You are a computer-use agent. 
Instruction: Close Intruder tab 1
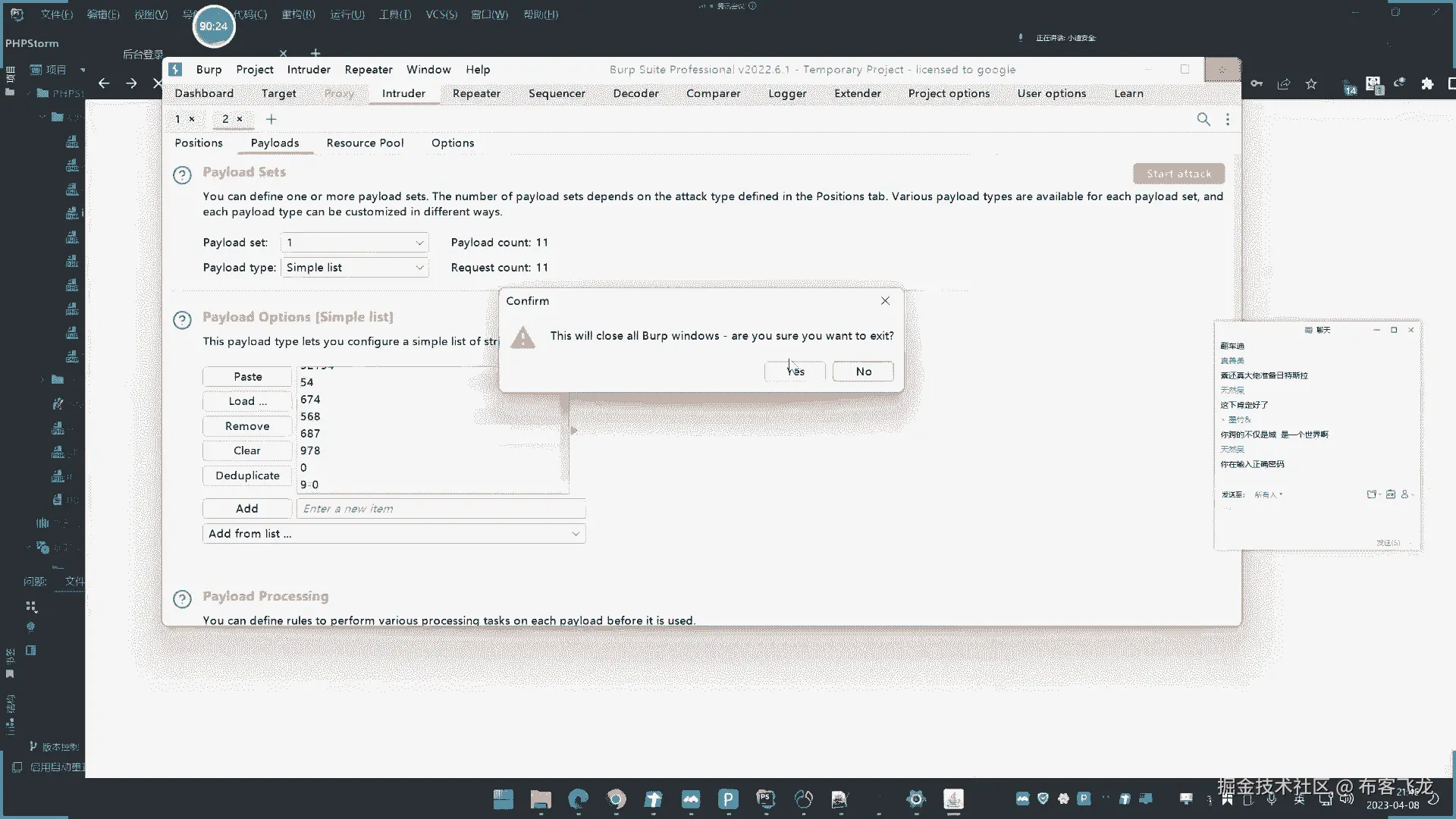192,119
